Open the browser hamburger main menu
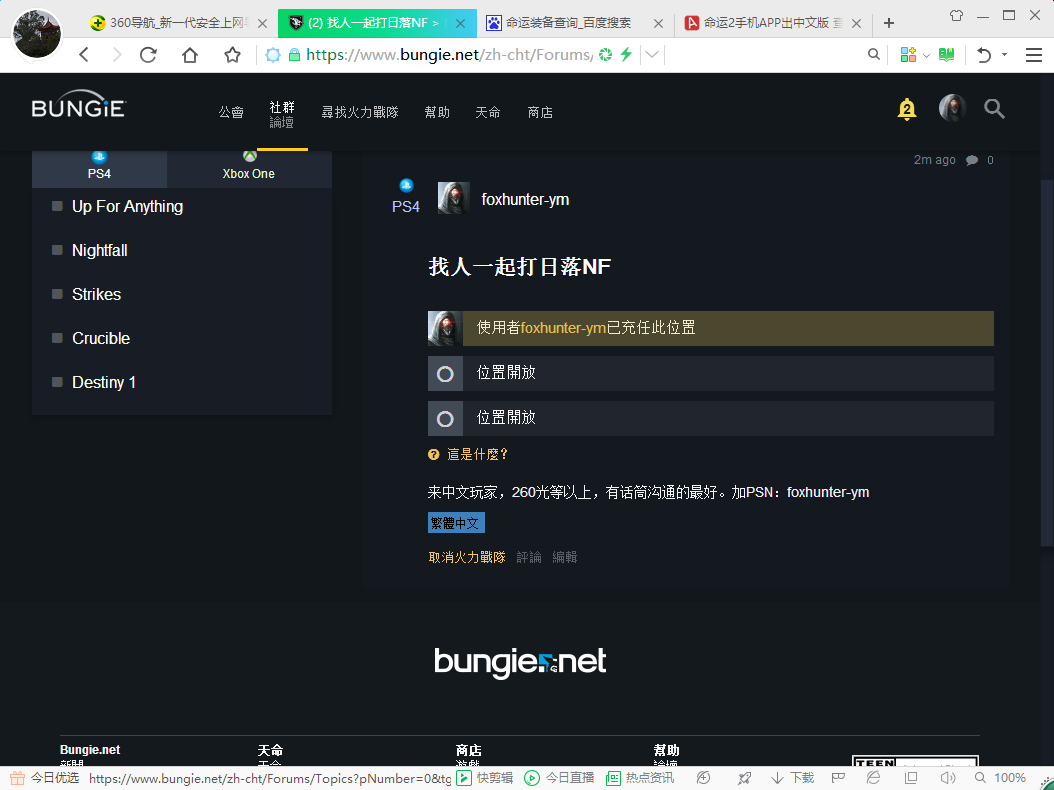The image size is (1054, 790). click(x=1034, y=54)
